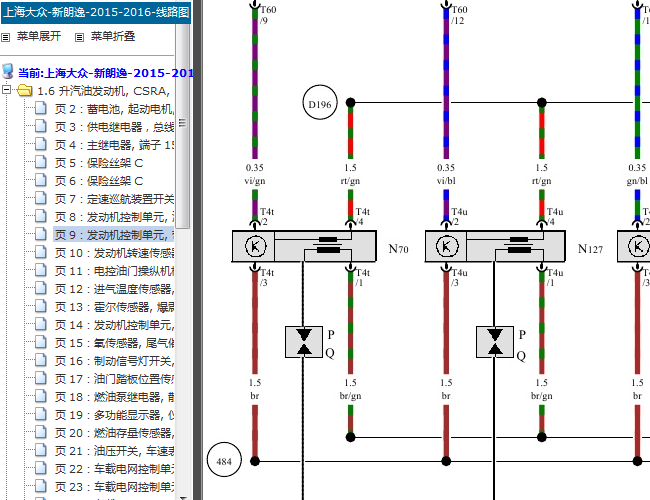Click the computer icon beside 当前 title
Screen dimensions: 650x500
coord(8,71)
